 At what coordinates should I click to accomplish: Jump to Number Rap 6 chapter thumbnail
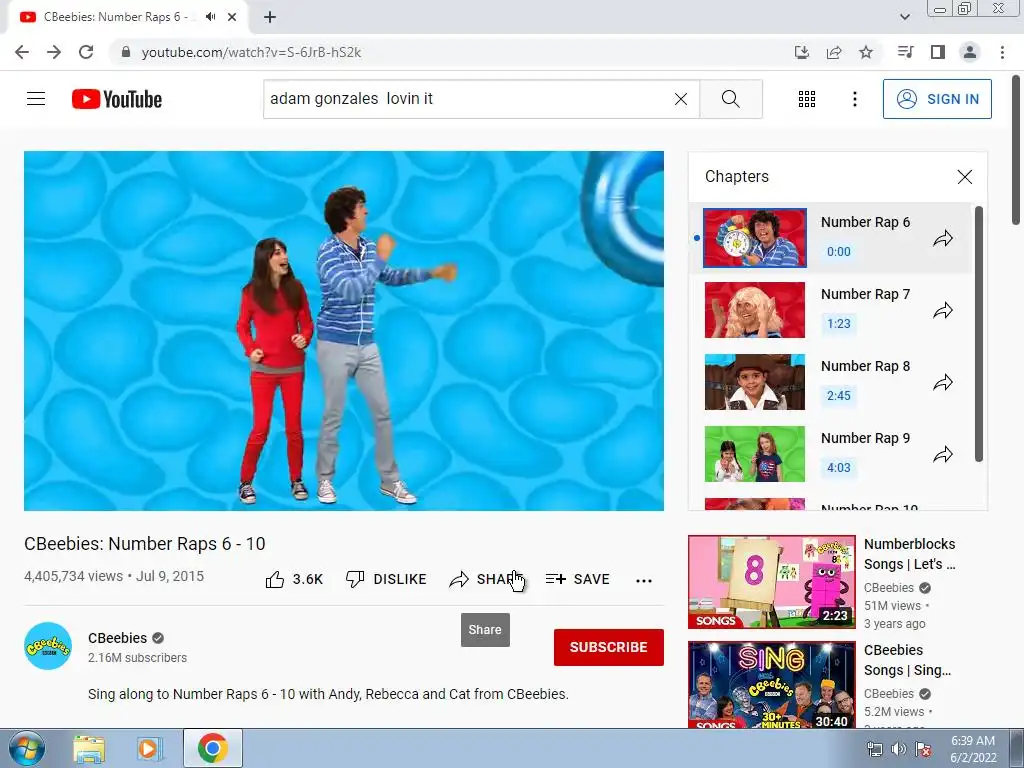point(755,238)
